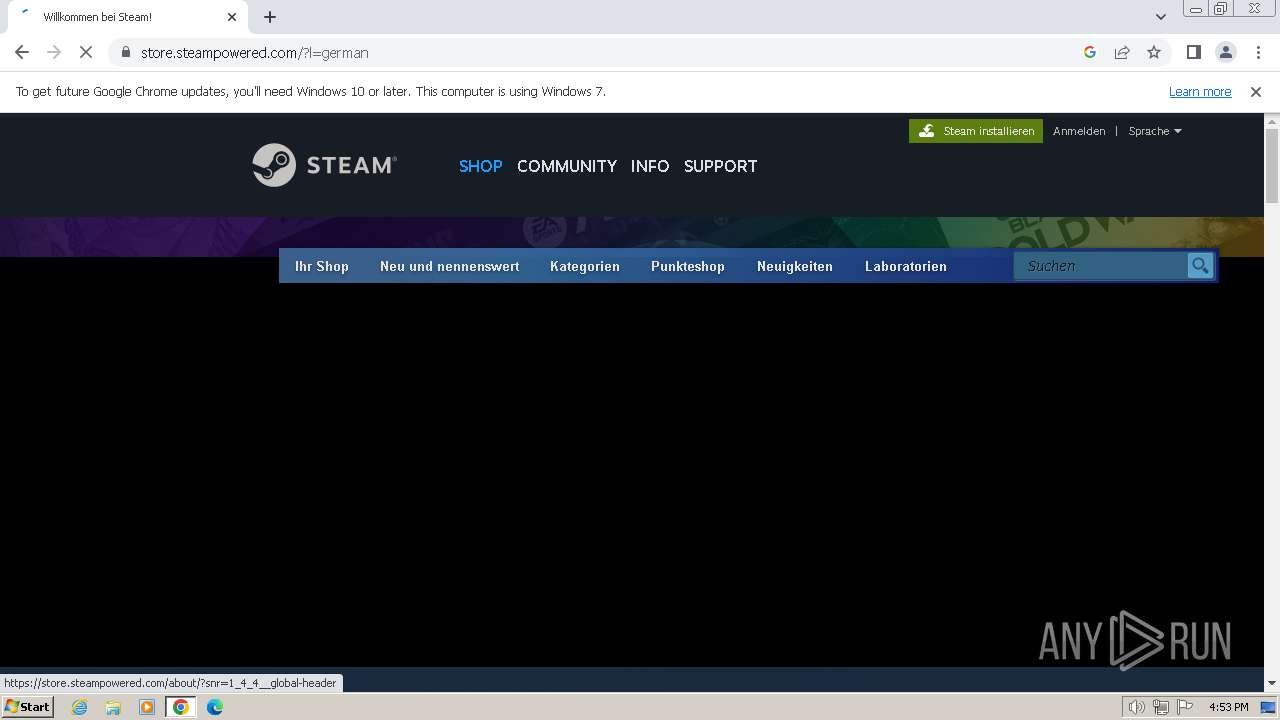The width and height of the screenshot is (1280, 720).
Task: Launch Internet Explorer from the taskbar
Action: [x=80, y=707]
